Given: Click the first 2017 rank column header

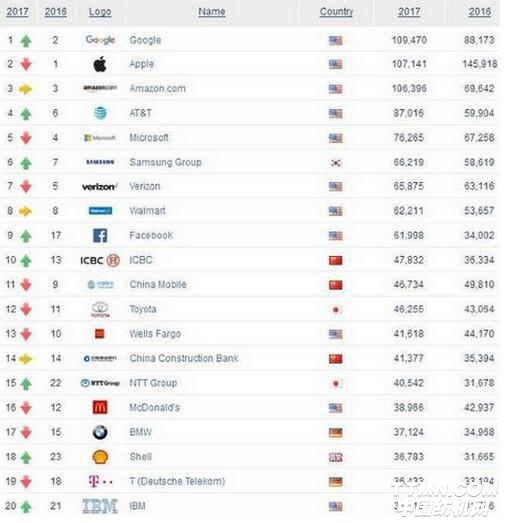Looking at the screenshot, I should coord(18,12).
